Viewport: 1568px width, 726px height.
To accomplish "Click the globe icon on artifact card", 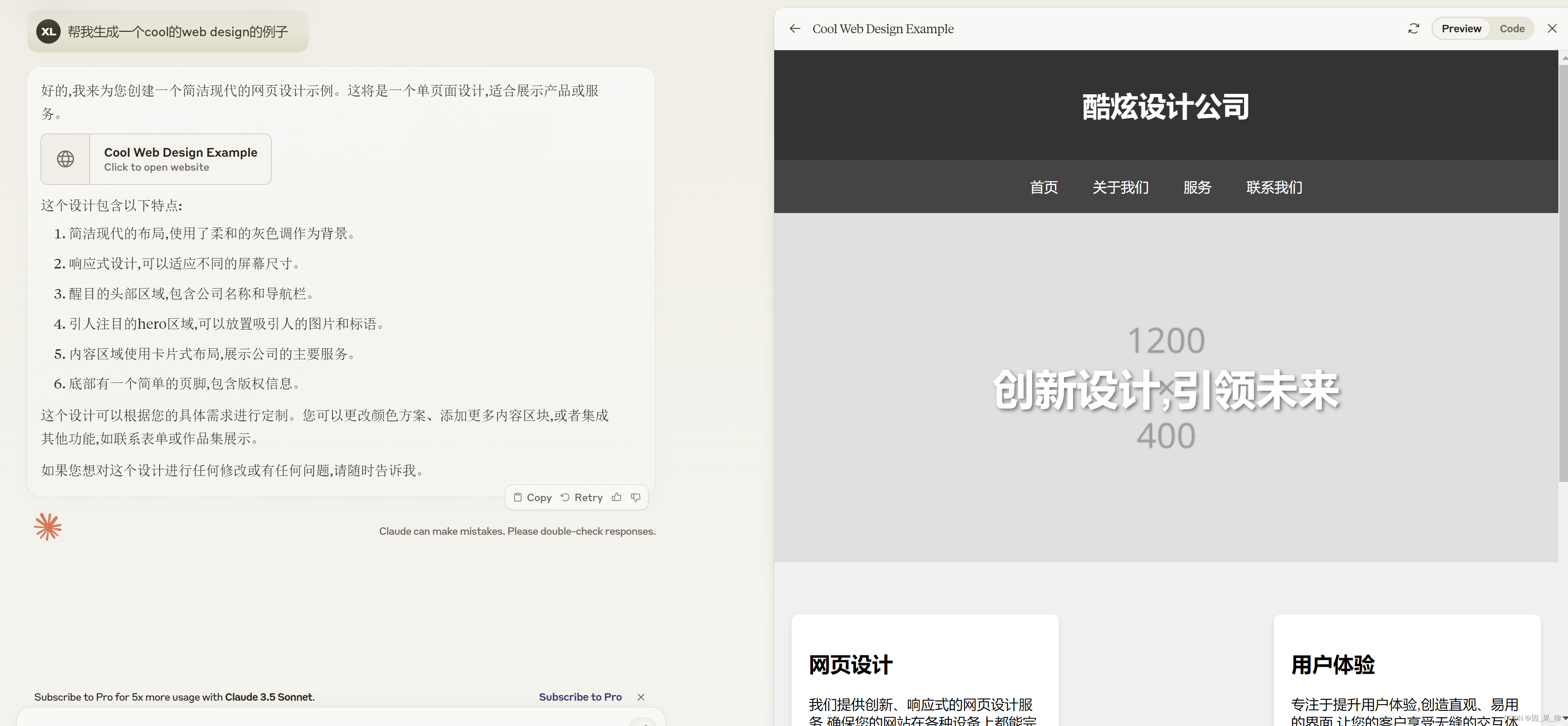I will (66, 159).
